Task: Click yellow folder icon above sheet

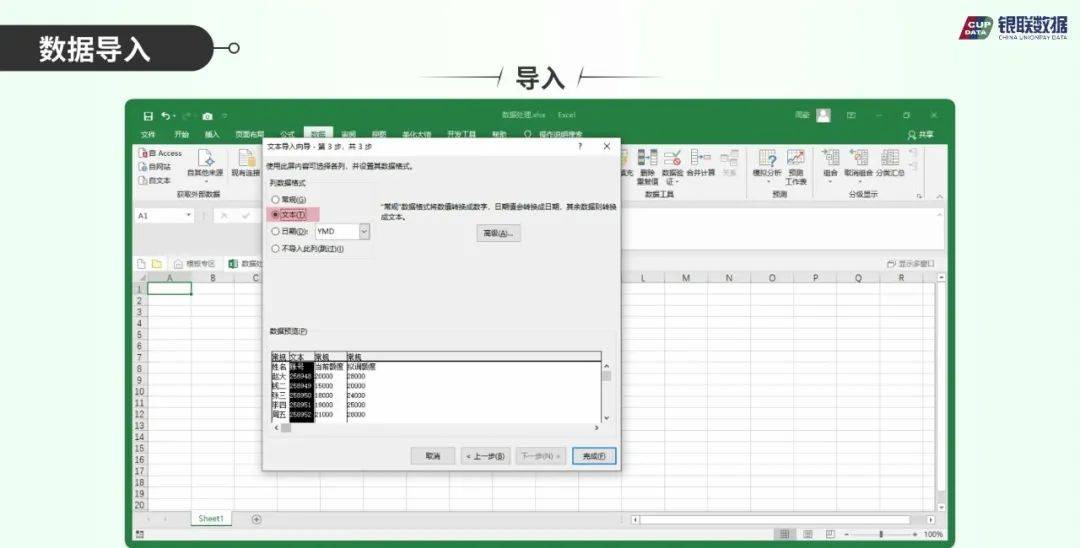Action: click(x=157, y=264)
